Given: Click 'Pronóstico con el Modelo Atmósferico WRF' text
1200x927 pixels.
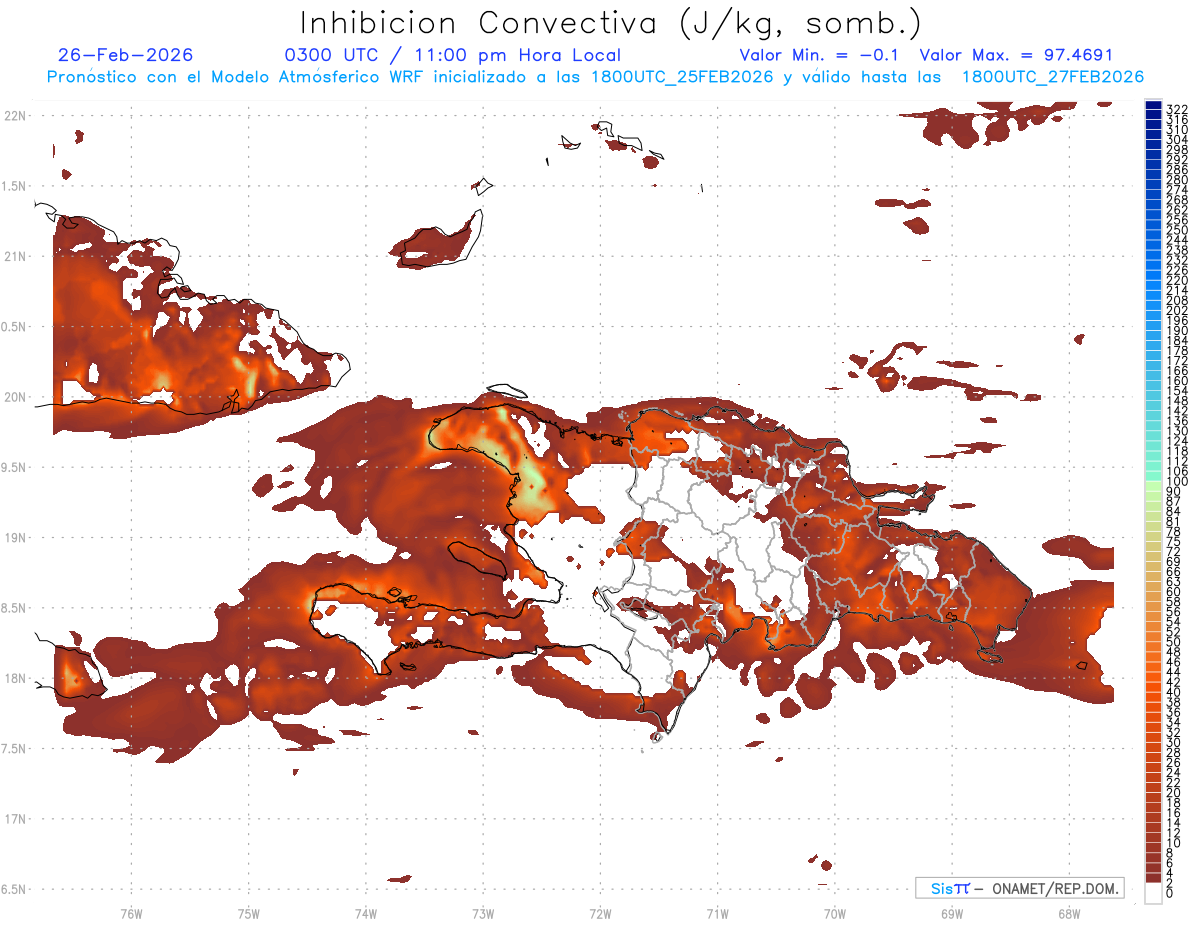Looking at the screenshot, I should (x=237, y=76).
